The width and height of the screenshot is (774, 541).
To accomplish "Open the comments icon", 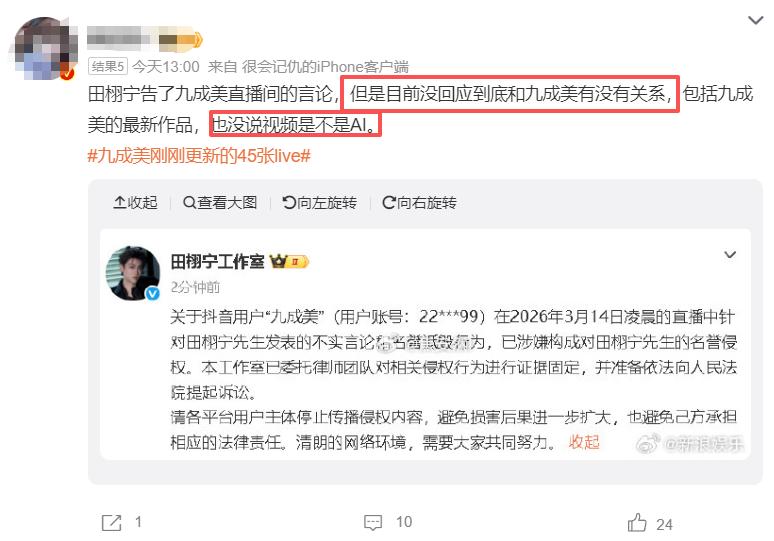I will click(x=373, y=522).
